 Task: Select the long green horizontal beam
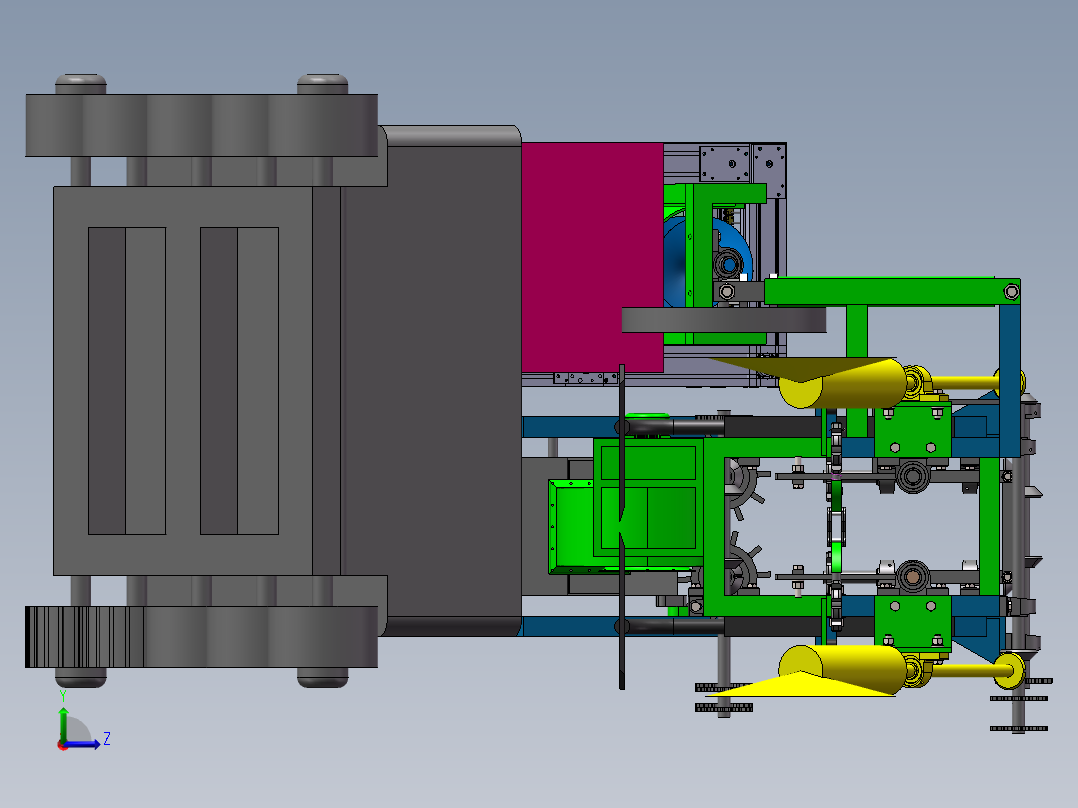892,292
